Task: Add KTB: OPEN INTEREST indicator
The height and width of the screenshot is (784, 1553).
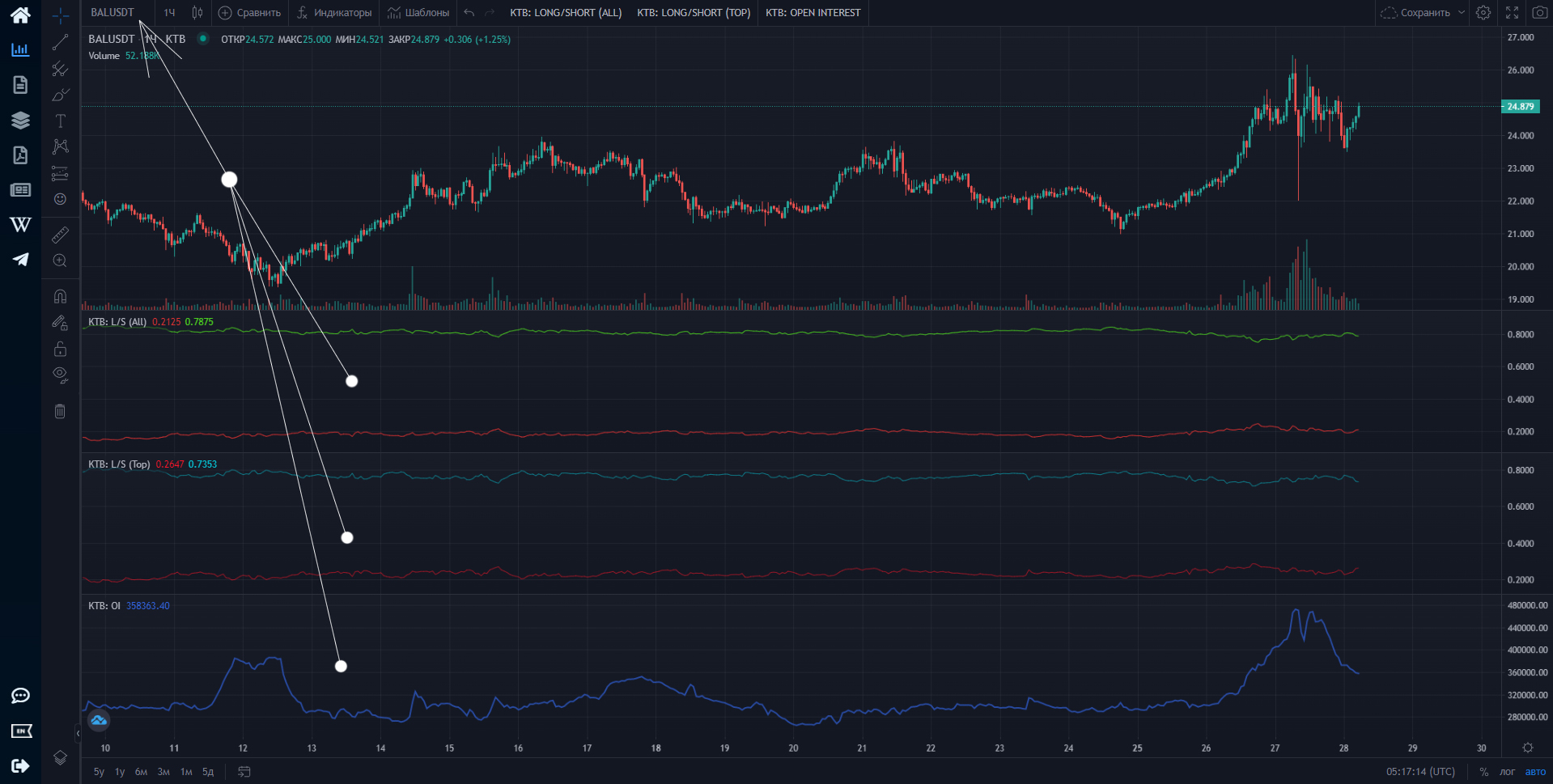Action: pyautogui.click(x=813, y=13)
